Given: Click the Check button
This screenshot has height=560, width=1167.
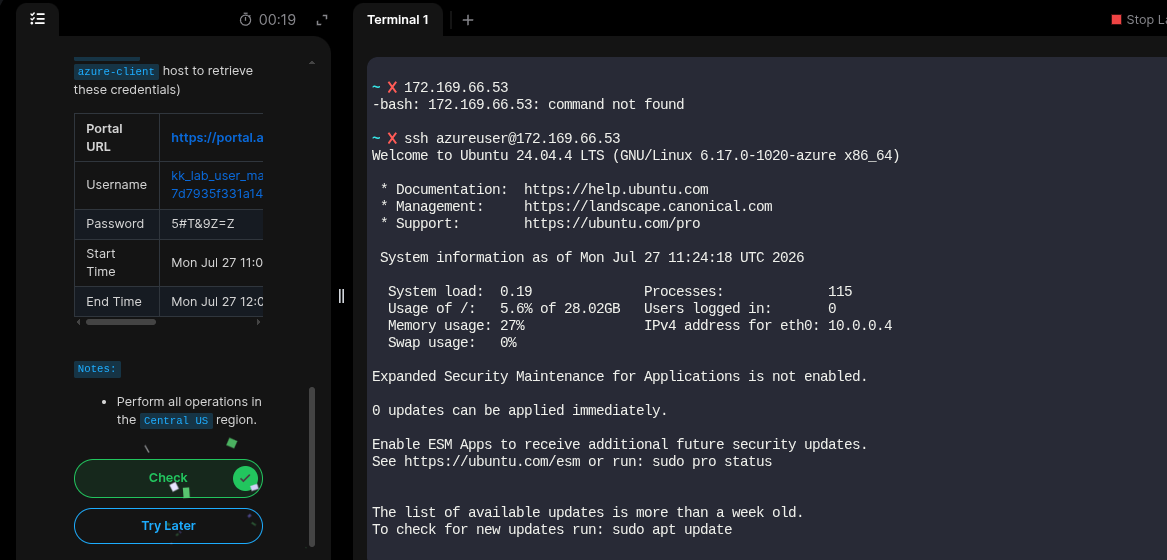Looking at the screenshot, I should tap(168, 478).
